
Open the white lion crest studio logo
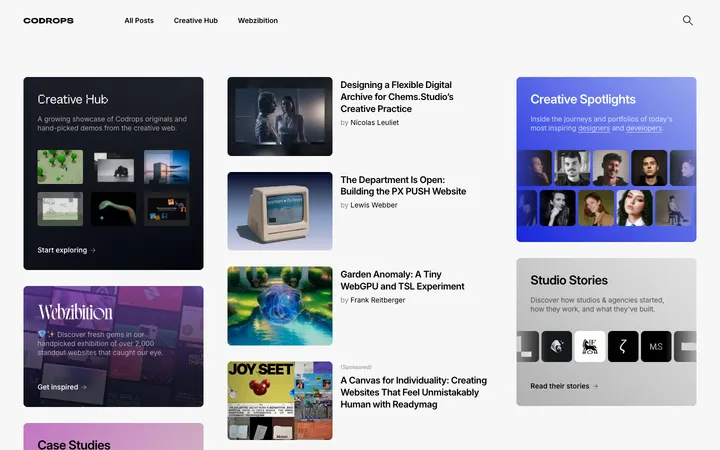coord(590,347)
